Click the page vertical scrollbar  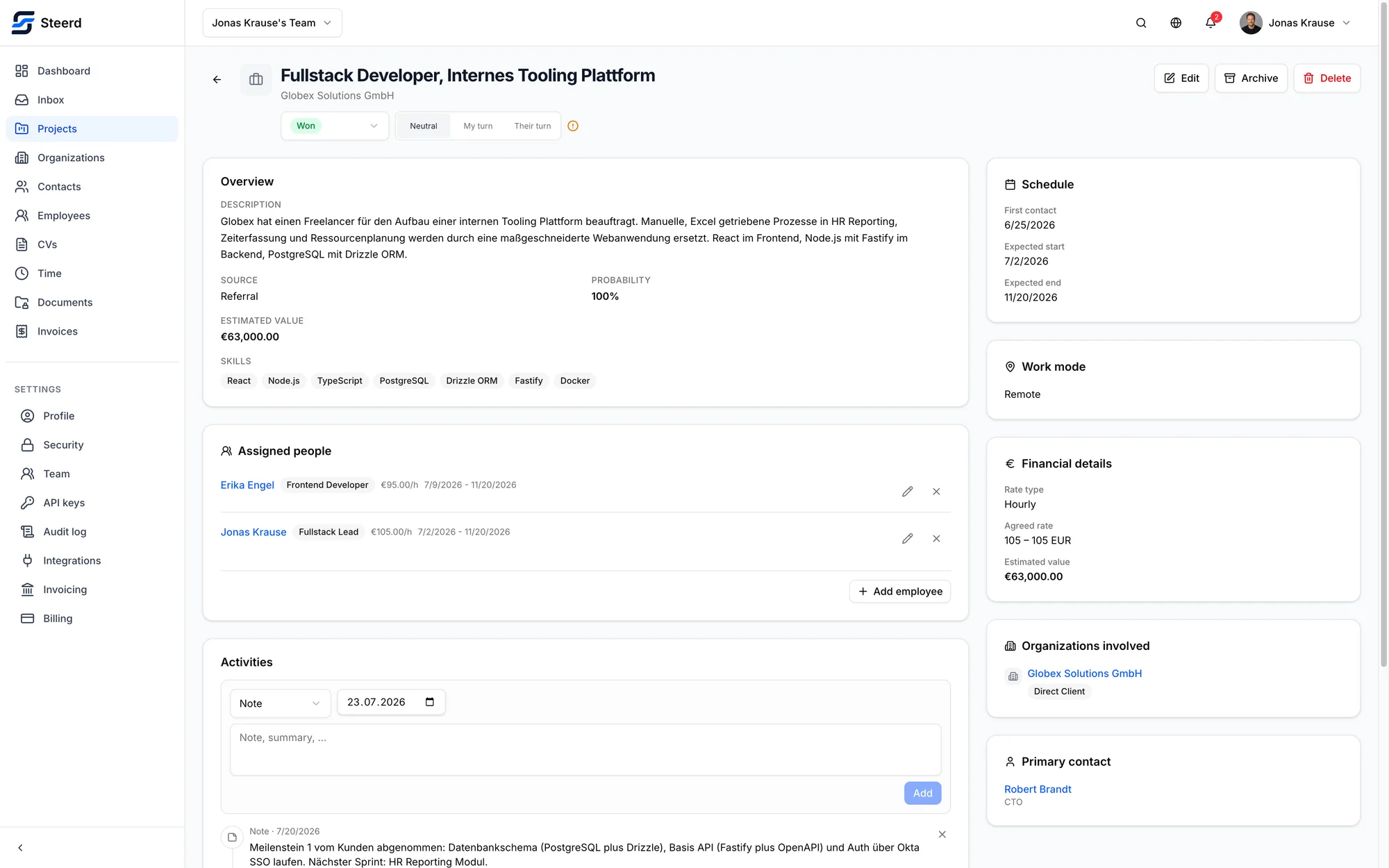click(1383, 333)
